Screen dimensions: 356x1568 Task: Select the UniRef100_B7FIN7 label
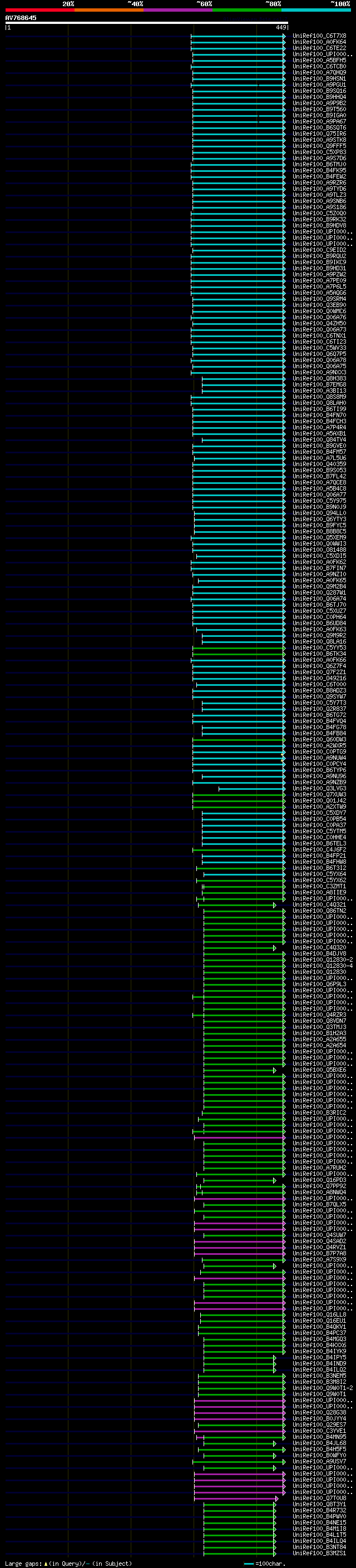click(x=319, y=568)
